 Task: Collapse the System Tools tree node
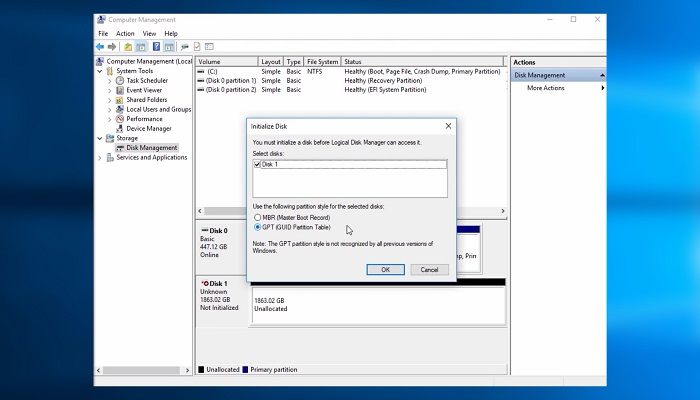[x=101, y=71]
